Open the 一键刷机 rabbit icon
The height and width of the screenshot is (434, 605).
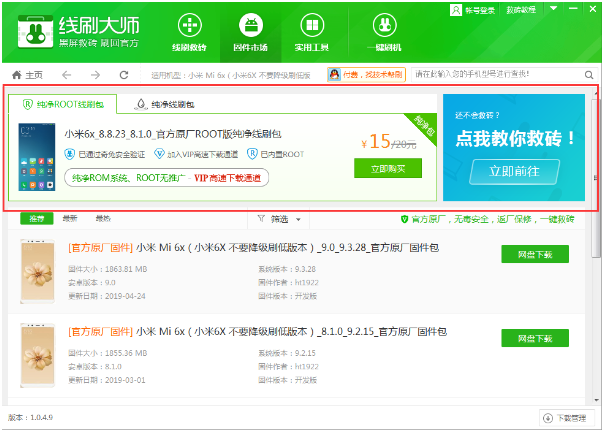[384, 25]
